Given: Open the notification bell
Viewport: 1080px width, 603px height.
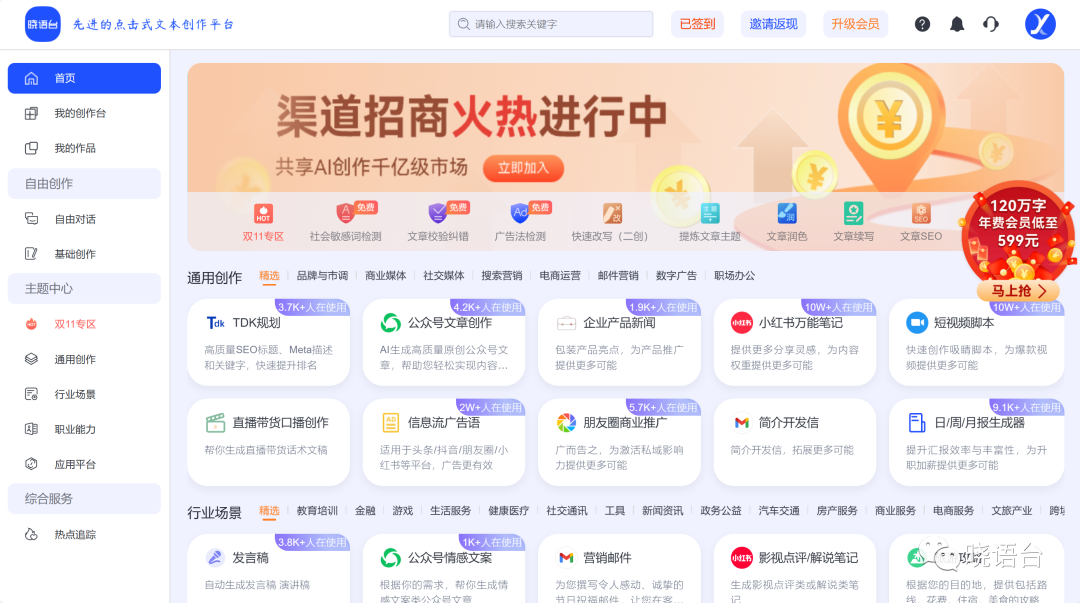Looking at the screenshot, I should tap(956, 23).
